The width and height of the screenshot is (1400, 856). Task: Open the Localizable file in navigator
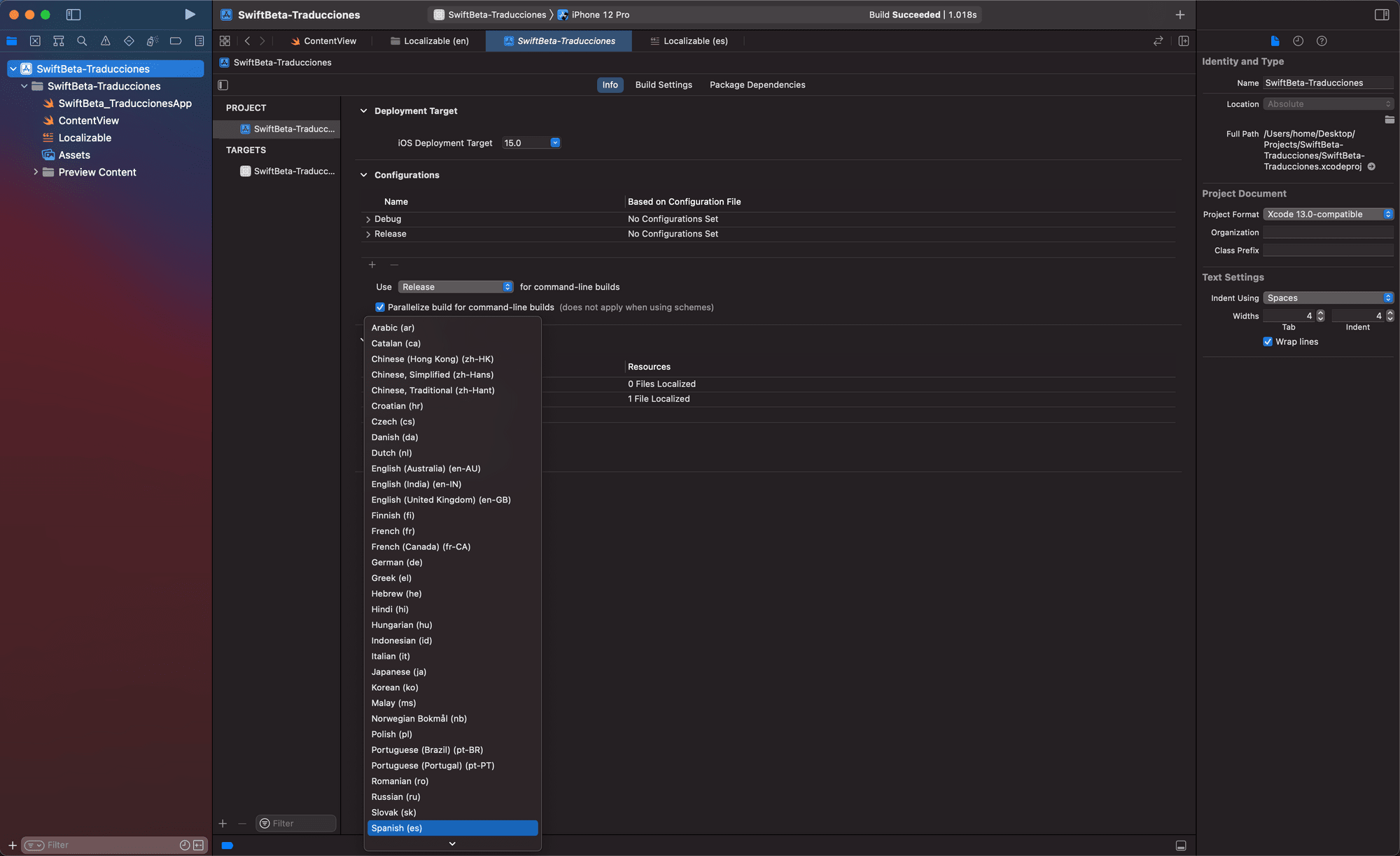click(85, 138)
